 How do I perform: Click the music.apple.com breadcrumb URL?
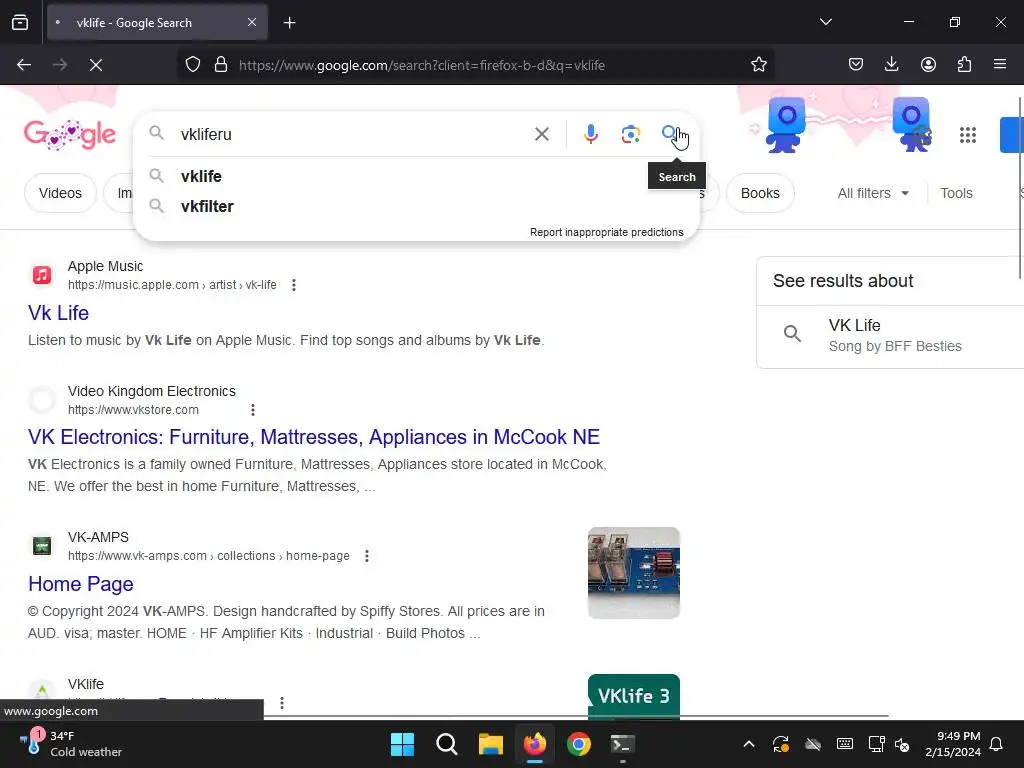click(x=172, y=285)
